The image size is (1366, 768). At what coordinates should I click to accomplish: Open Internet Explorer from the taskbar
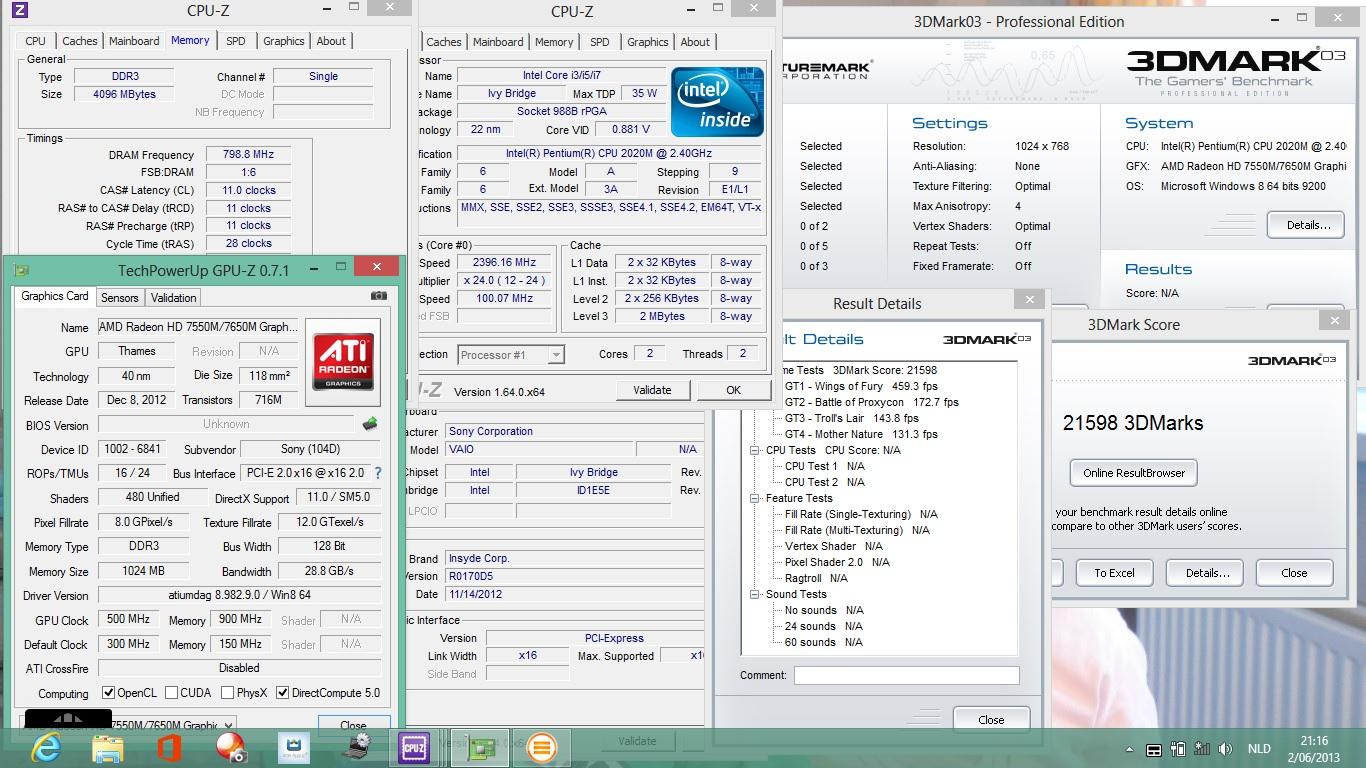tap(46, 747)
